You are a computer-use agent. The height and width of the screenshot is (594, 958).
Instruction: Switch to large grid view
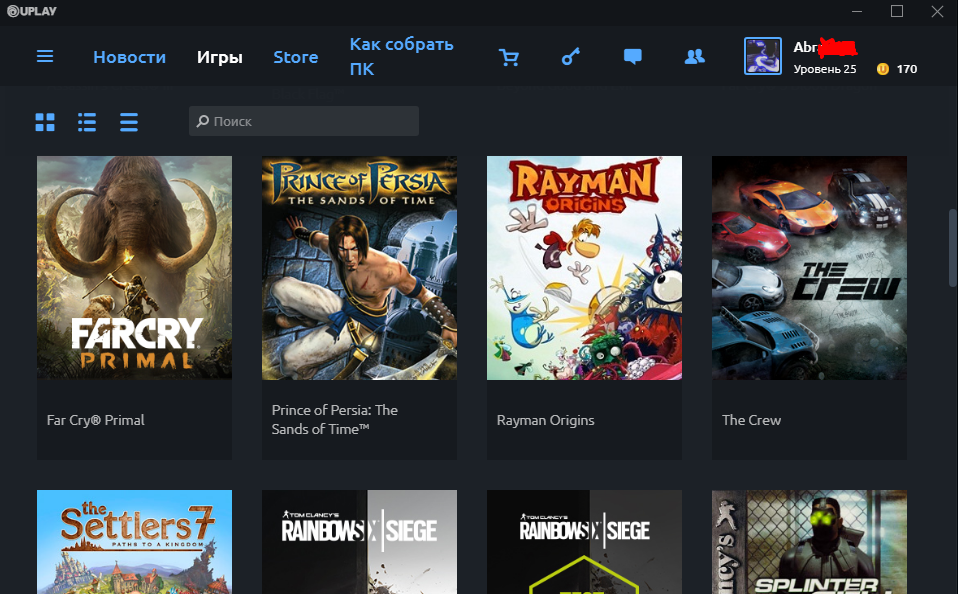[x=45, y=122]
